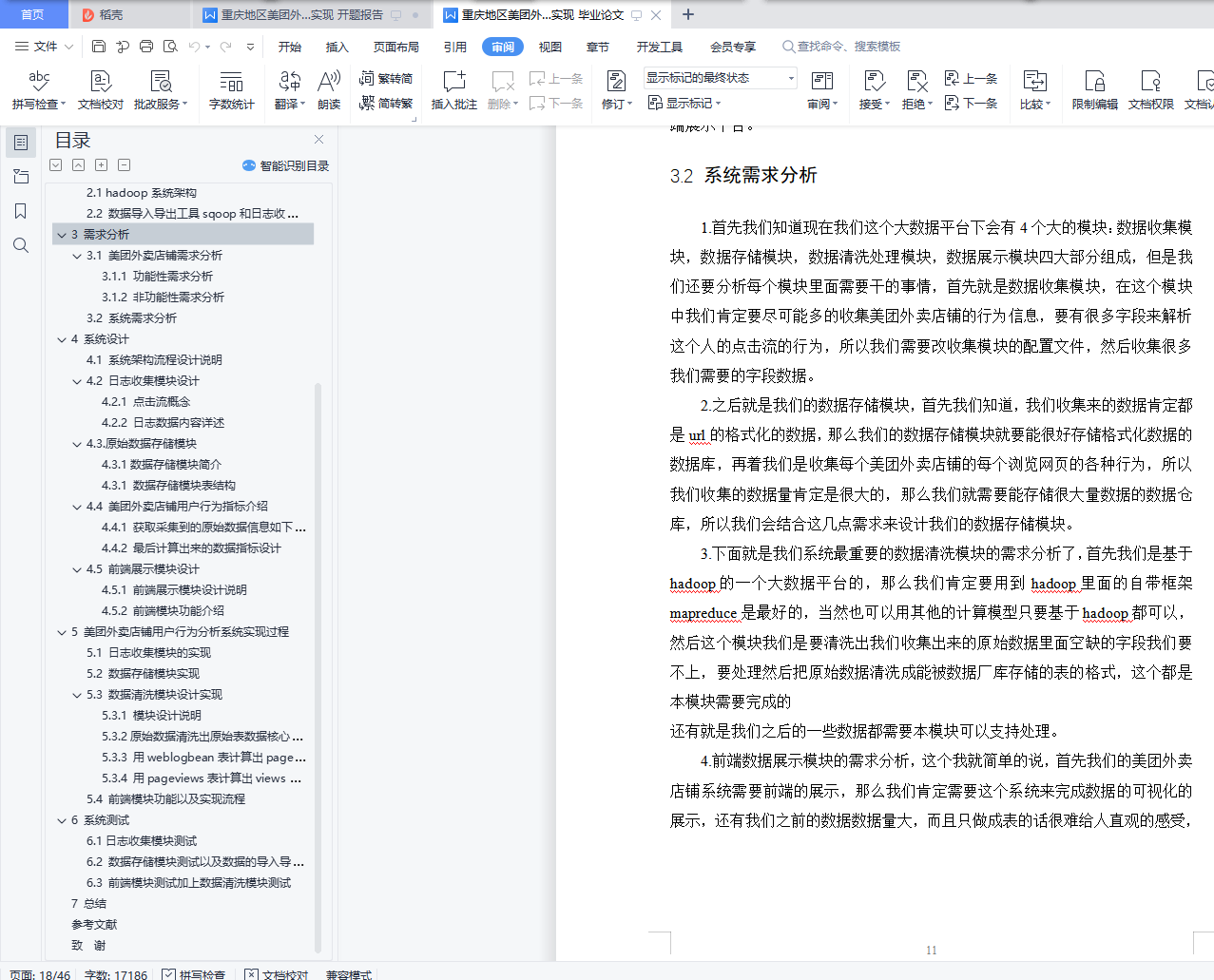Convert to simplified Chinese (简转繁)

pos(386,103)
